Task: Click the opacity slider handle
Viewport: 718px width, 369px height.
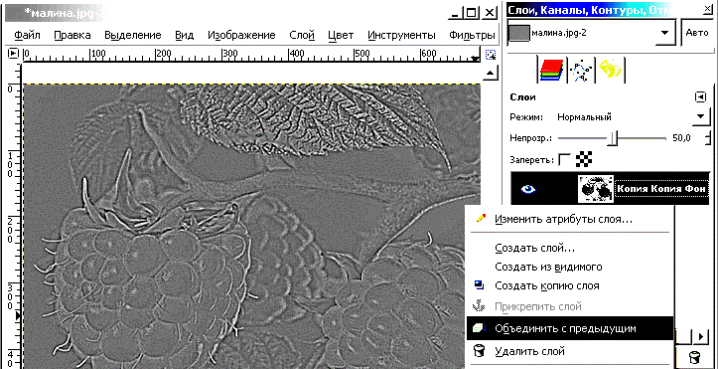Action: tap(613, 137)
